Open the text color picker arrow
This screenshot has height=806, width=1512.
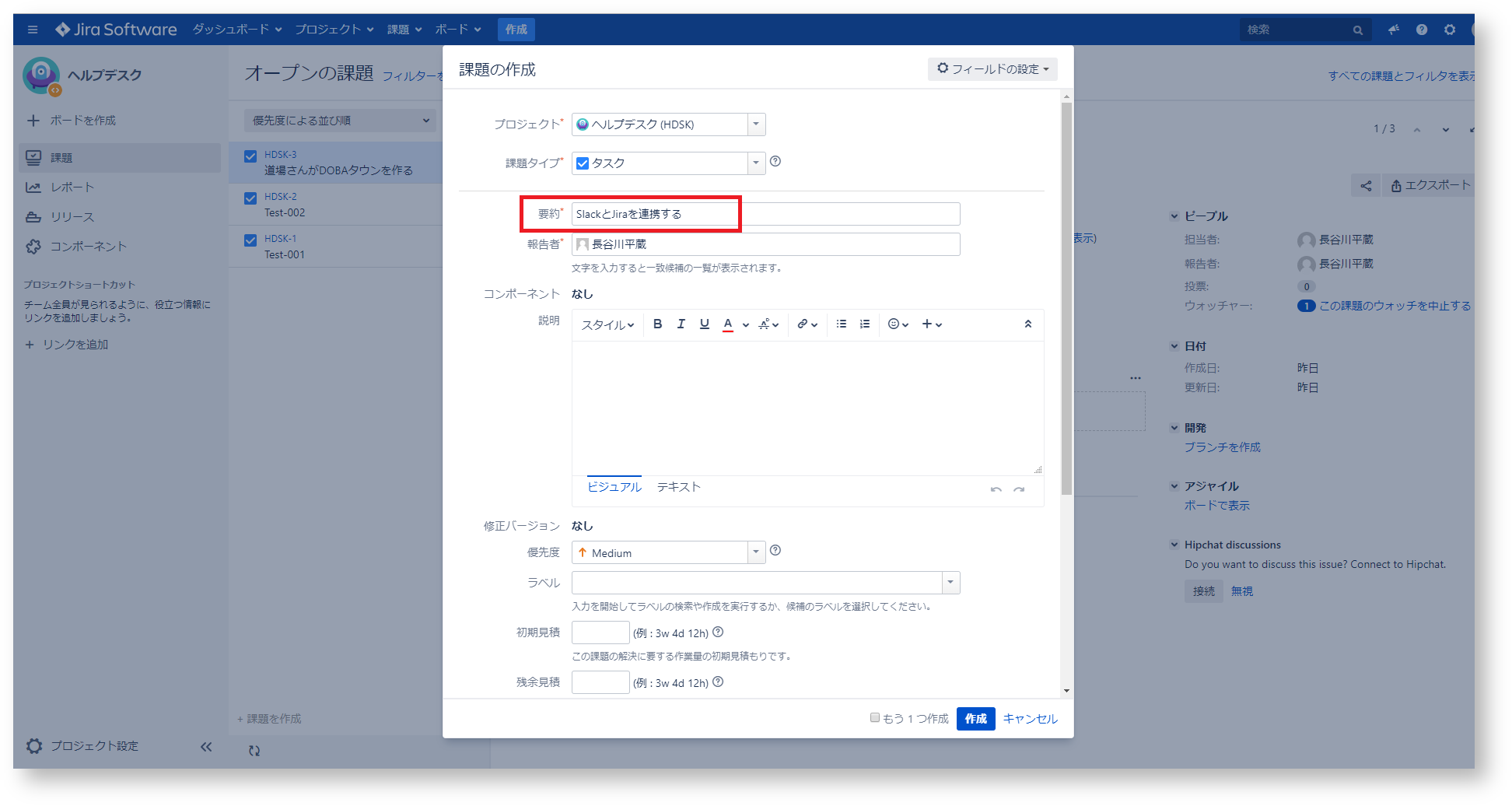(746, 325)
